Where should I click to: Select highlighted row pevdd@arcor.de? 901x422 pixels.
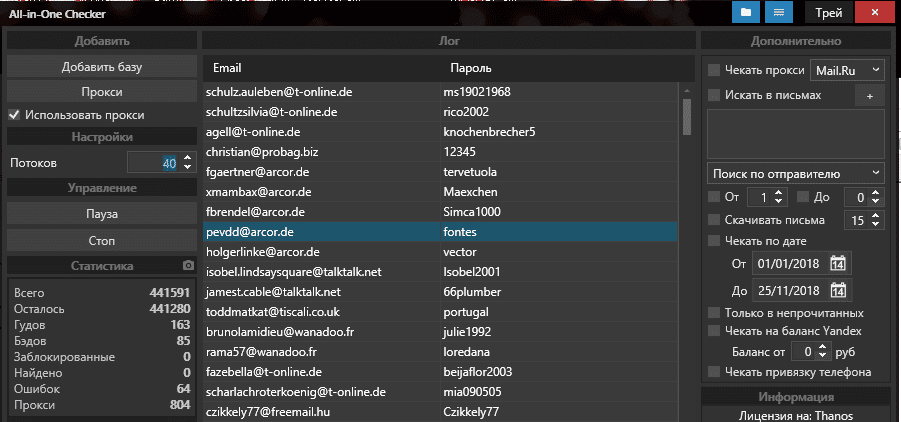point(440,232)
